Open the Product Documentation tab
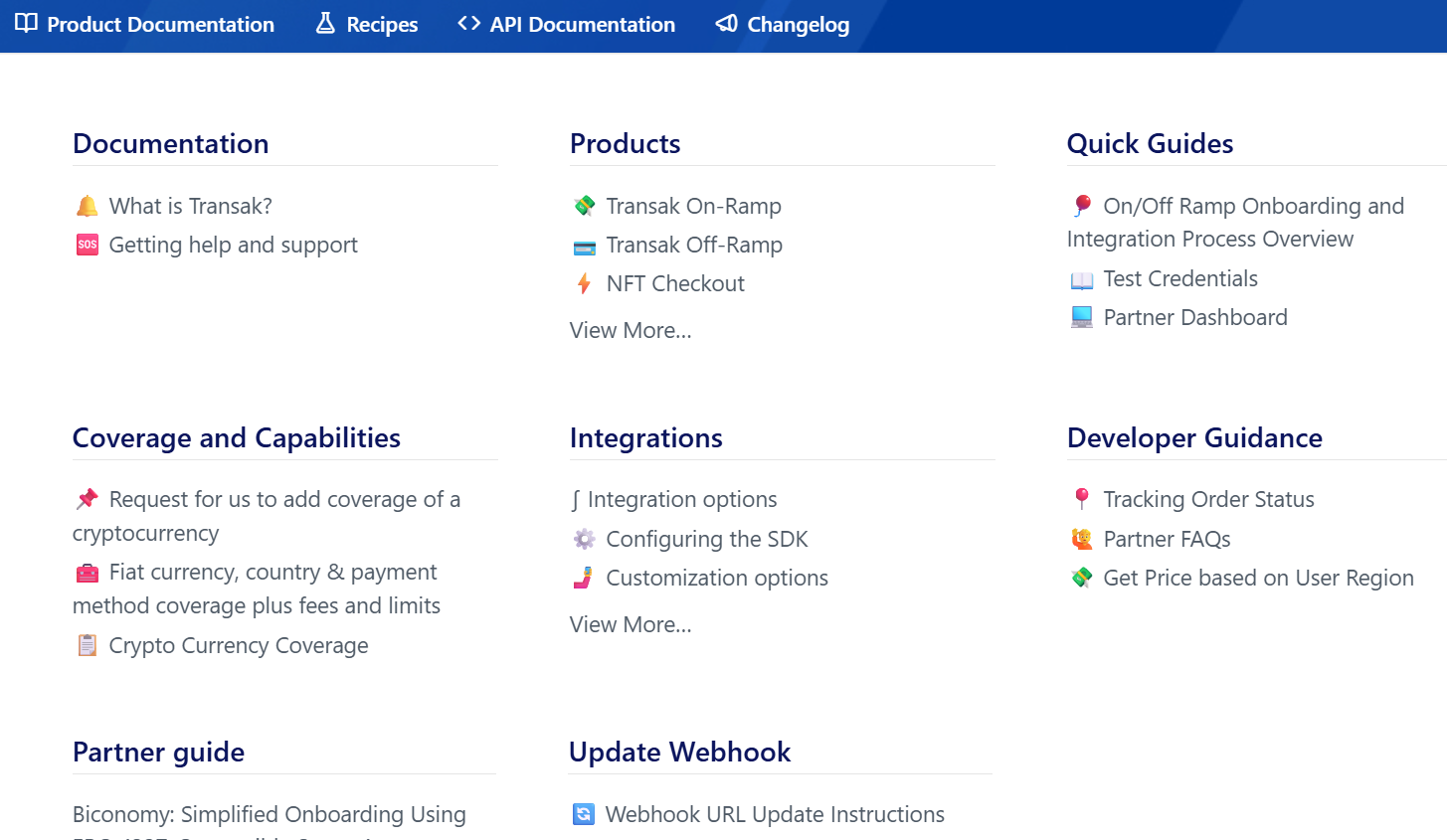The image size is (1447, 840). click(x=145, y=25)
